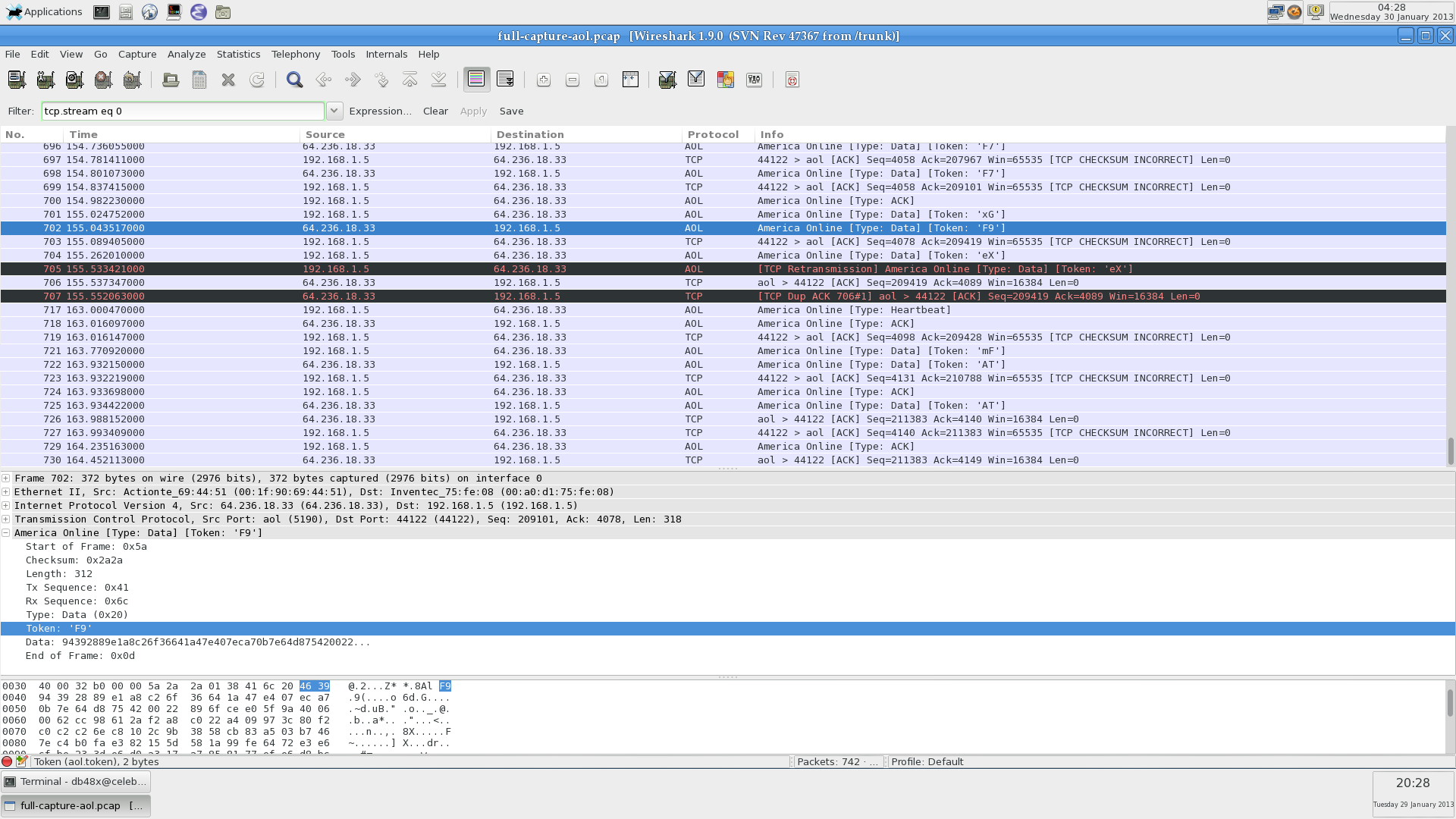Edit capture filters icon
This screenshot has width=1456, height=819.
667,80
